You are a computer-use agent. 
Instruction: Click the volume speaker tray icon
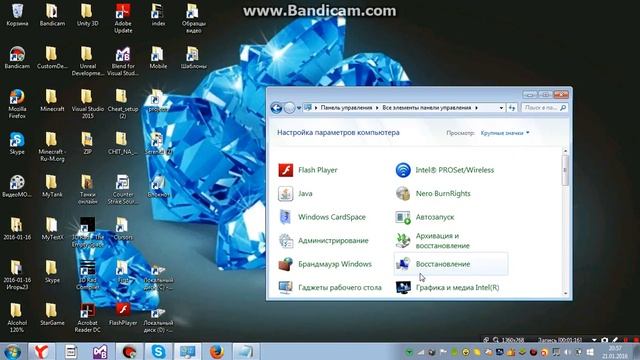tap(568, 352)
